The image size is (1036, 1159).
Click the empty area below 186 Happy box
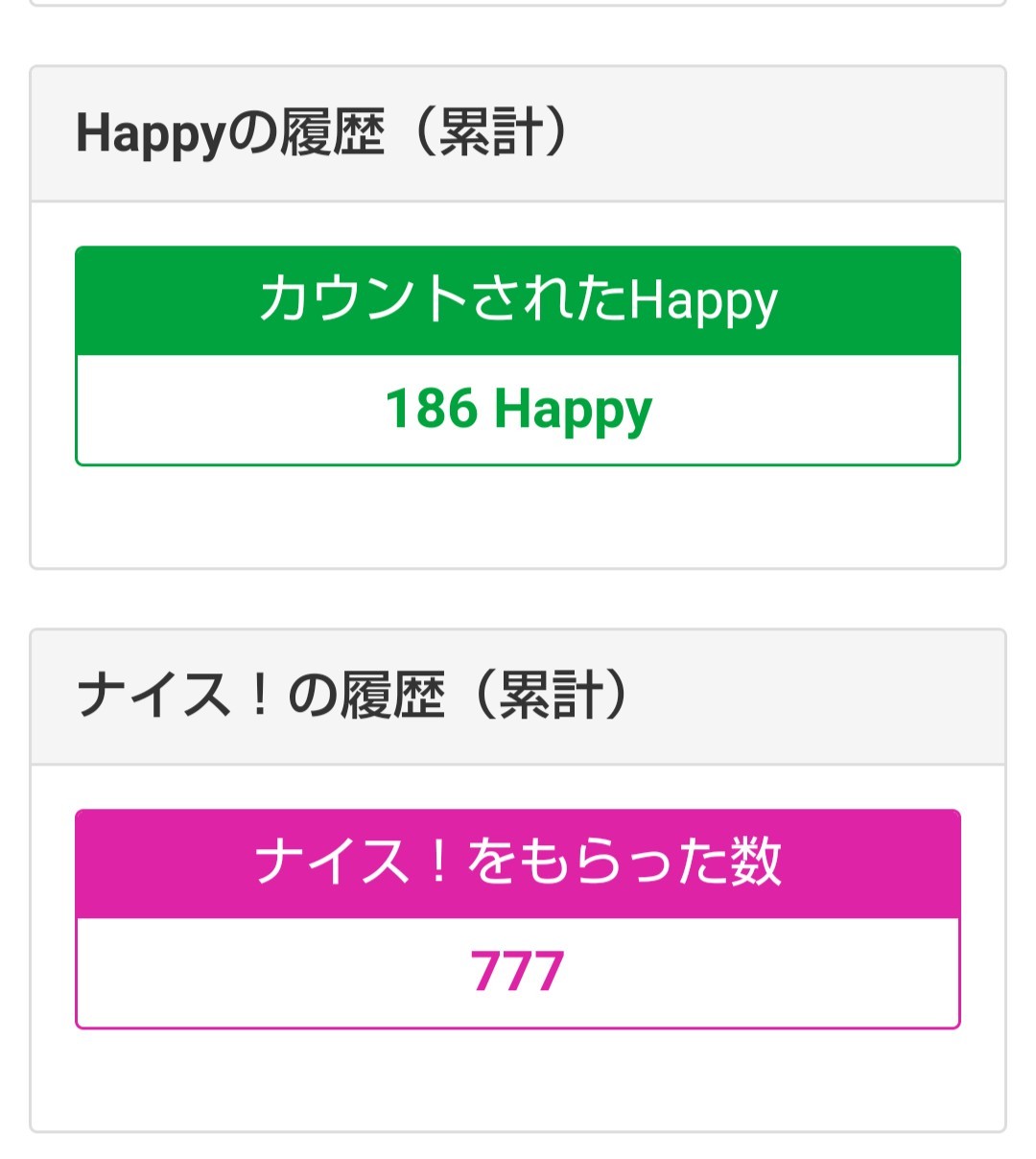click(518, 518)
